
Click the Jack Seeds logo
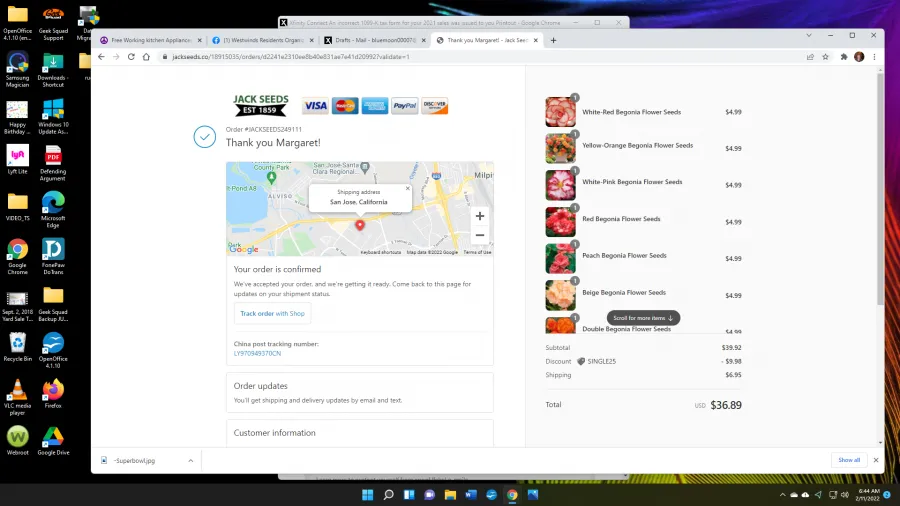point(260,105)
